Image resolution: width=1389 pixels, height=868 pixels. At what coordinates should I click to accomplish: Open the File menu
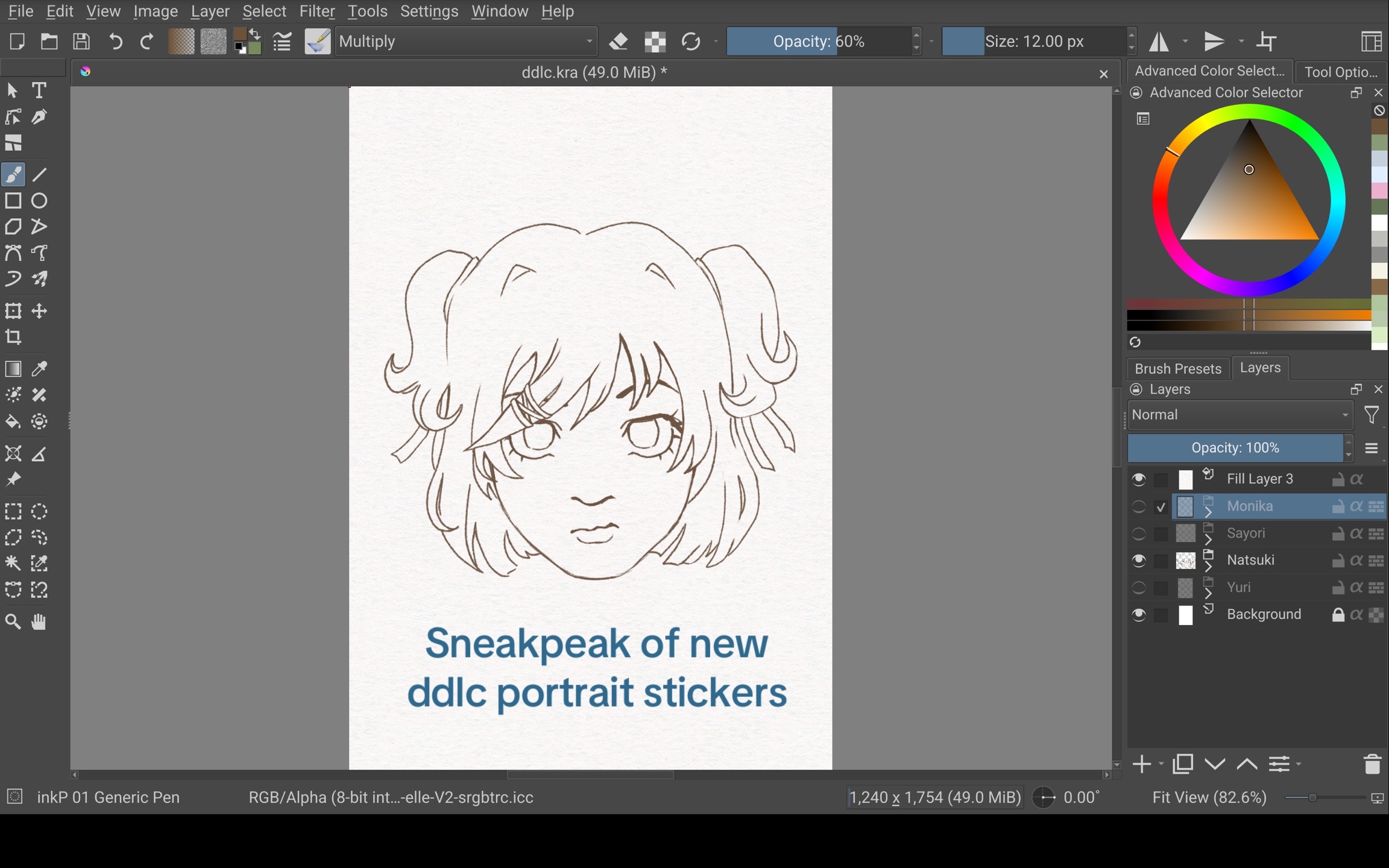point(20,11)
